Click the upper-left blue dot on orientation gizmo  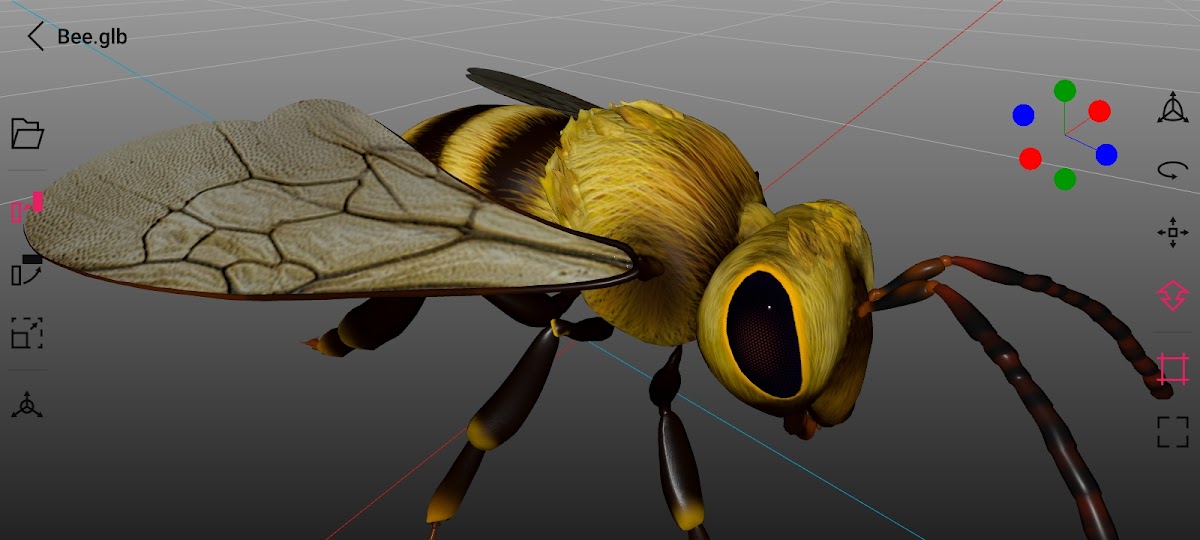1023,115
